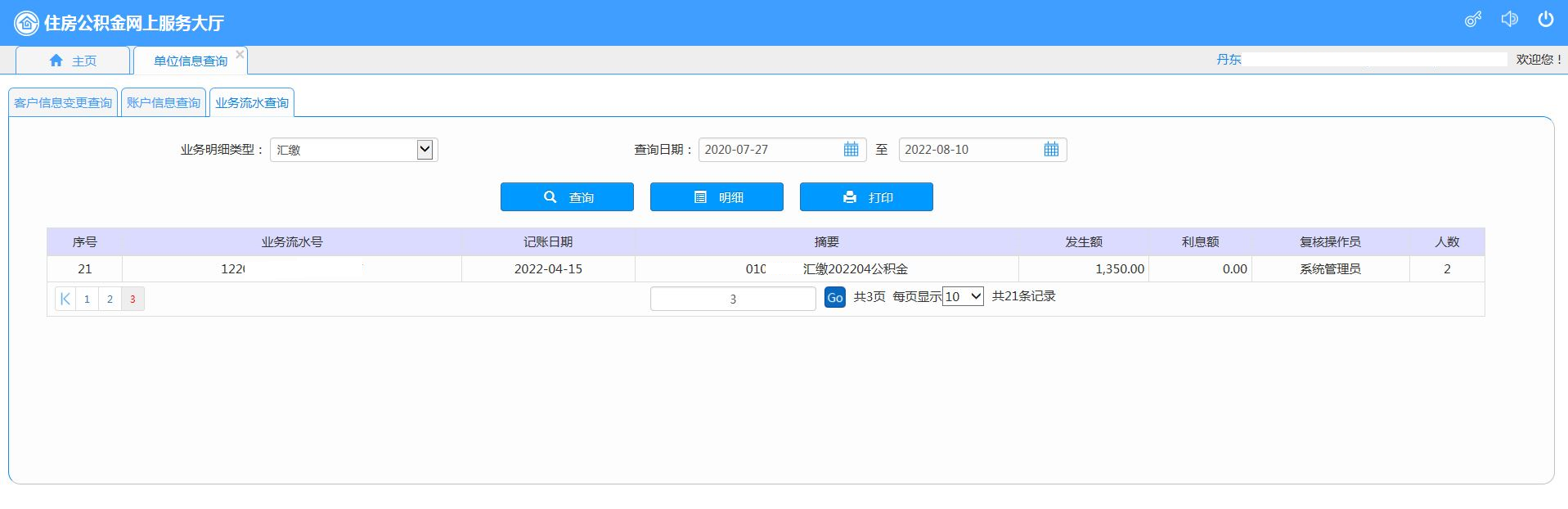Viewport: 1568px width, 509px height.
Task: Open the 账户信息查询 tab
Action: [x=164, y=103]
